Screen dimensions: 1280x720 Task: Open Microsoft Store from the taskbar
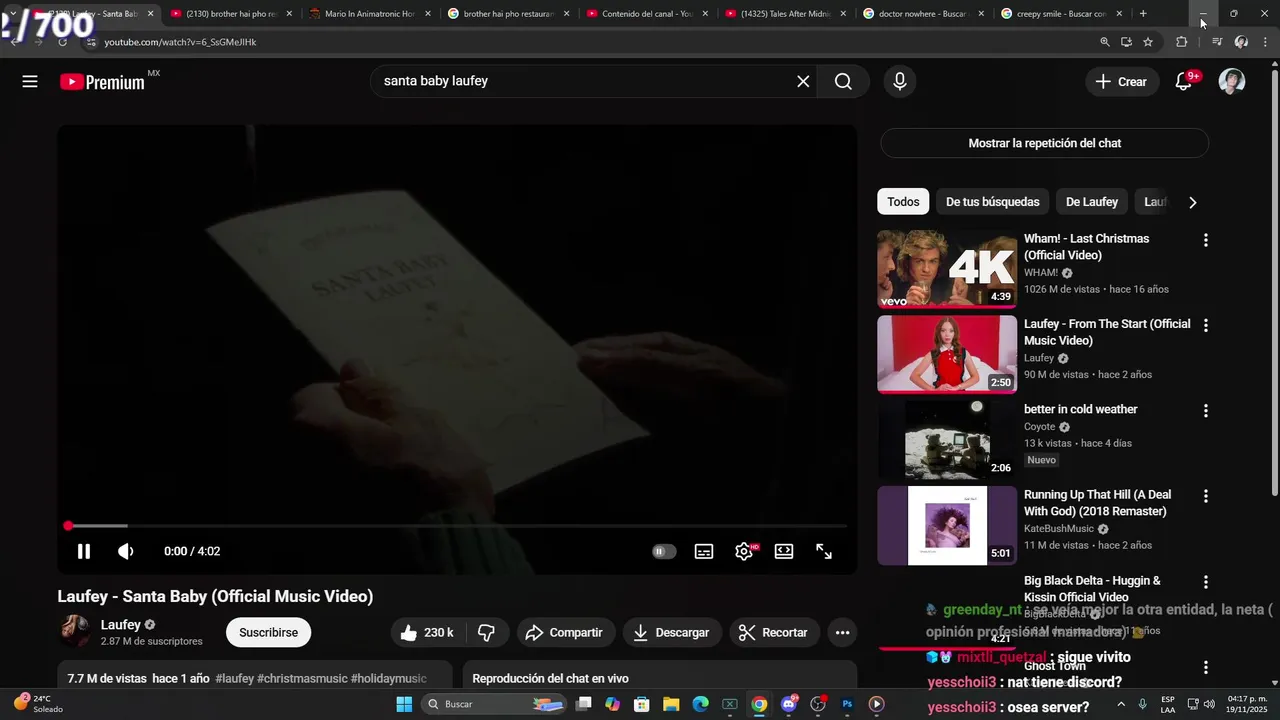[642, 704]
